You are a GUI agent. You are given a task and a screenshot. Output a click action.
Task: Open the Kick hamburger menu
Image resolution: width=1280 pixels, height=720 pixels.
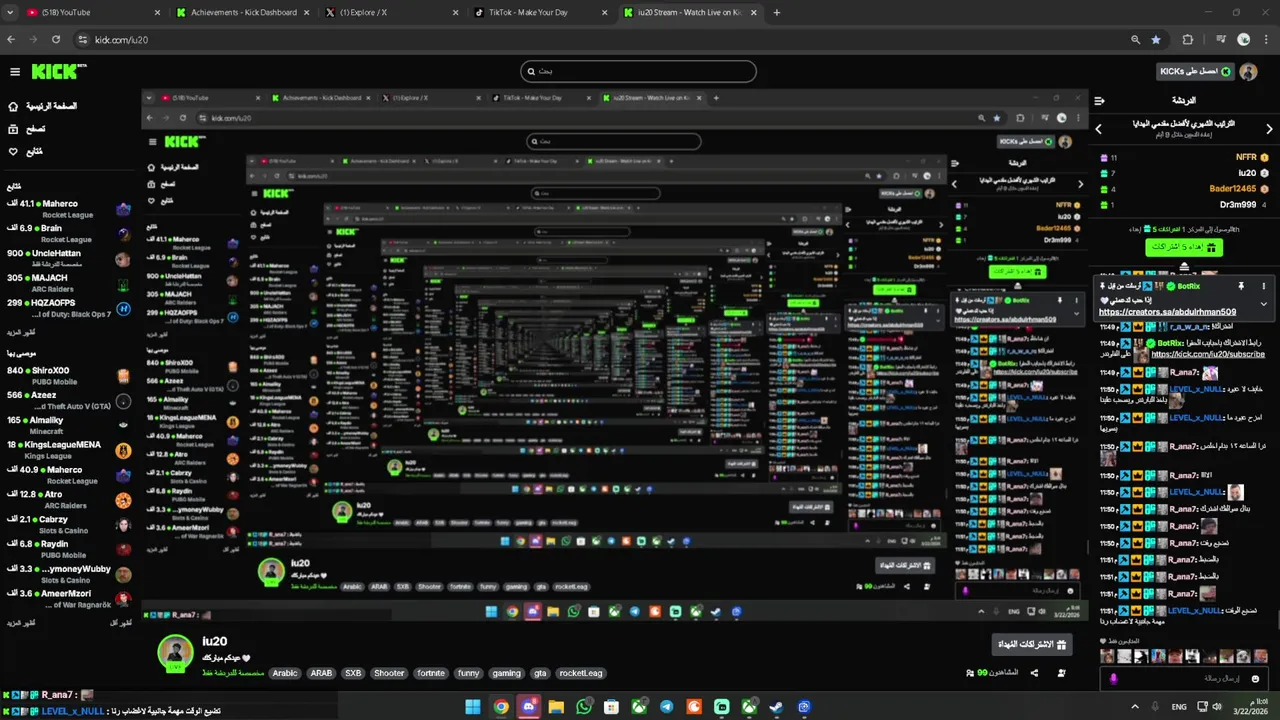(x=15, y=72)
